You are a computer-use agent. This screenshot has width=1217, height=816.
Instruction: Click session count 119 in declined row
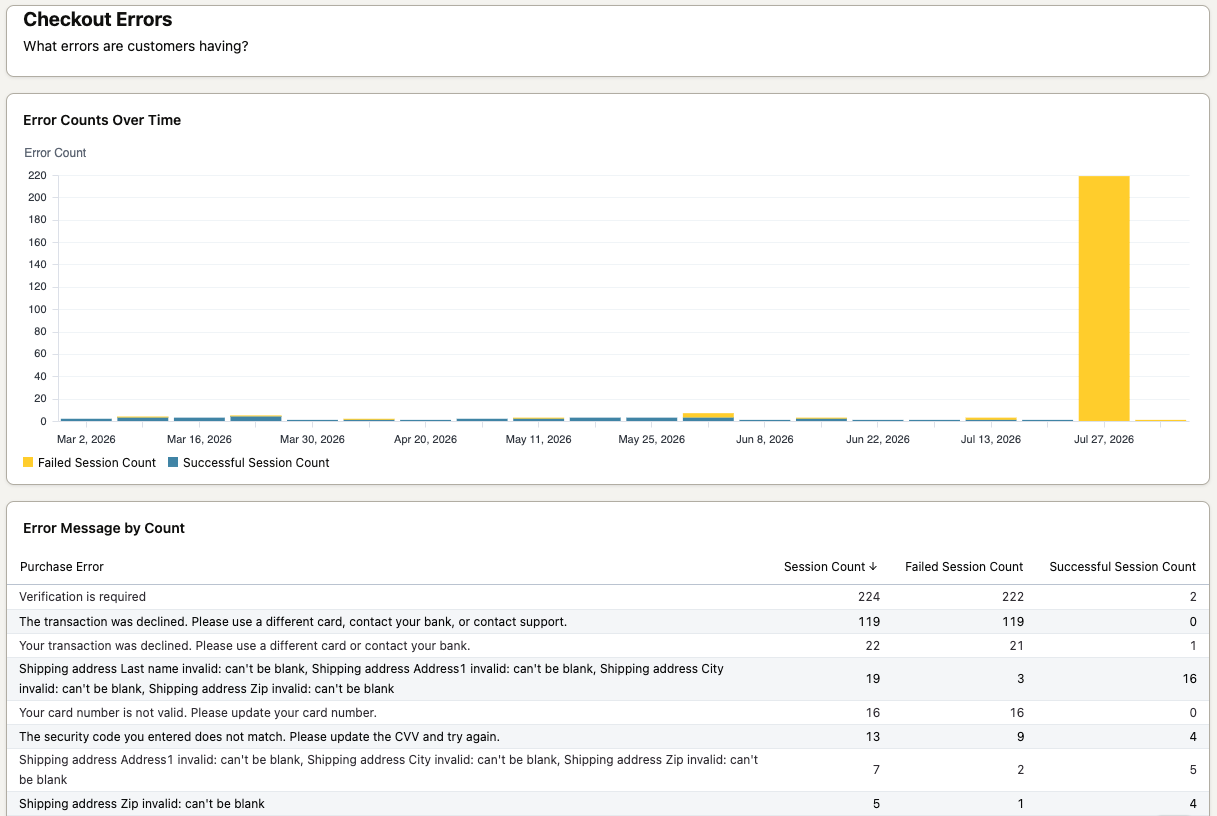(868, 622)
